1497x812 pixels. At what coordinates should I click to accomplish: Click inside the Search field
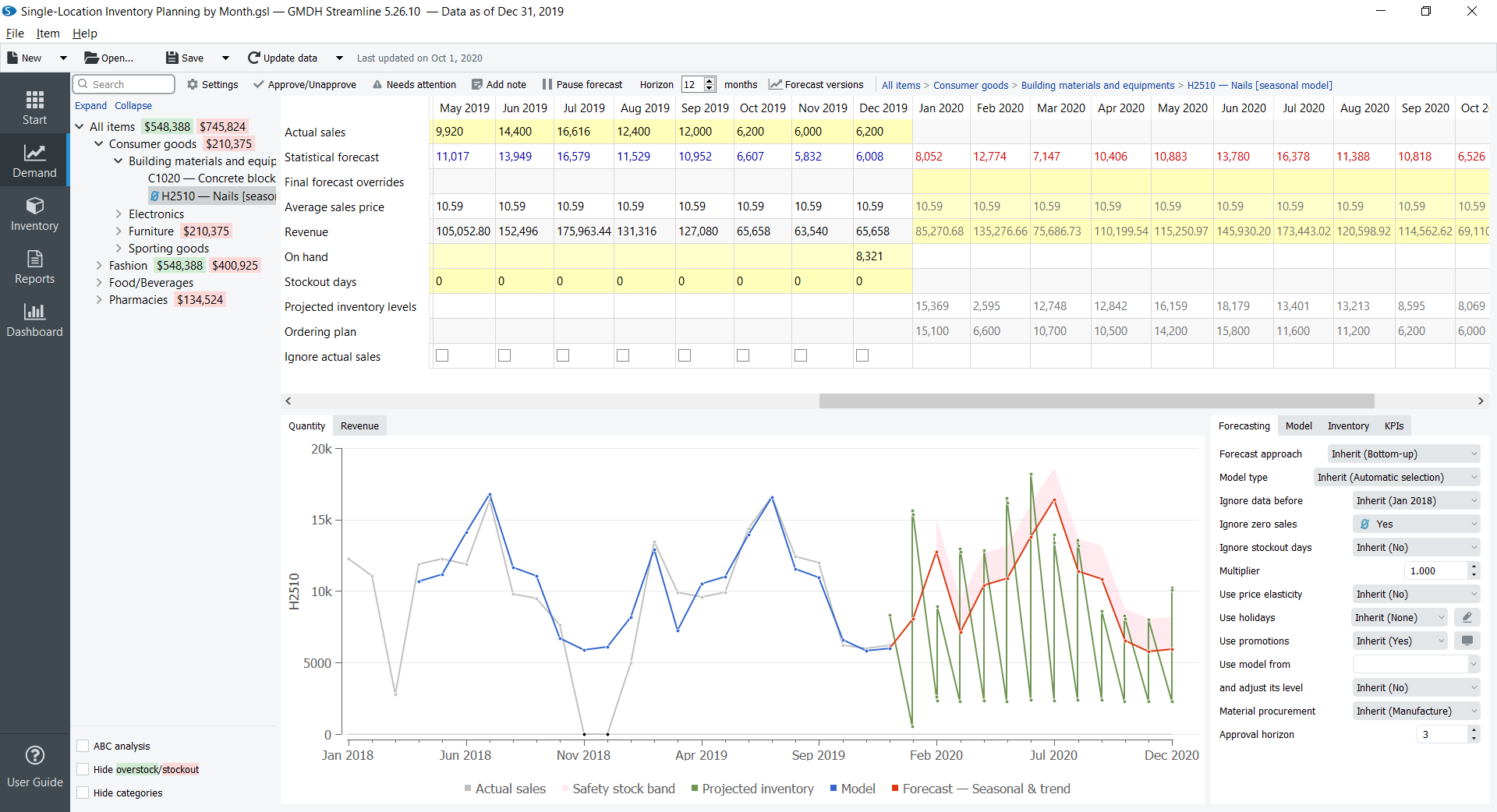(123, 83)
